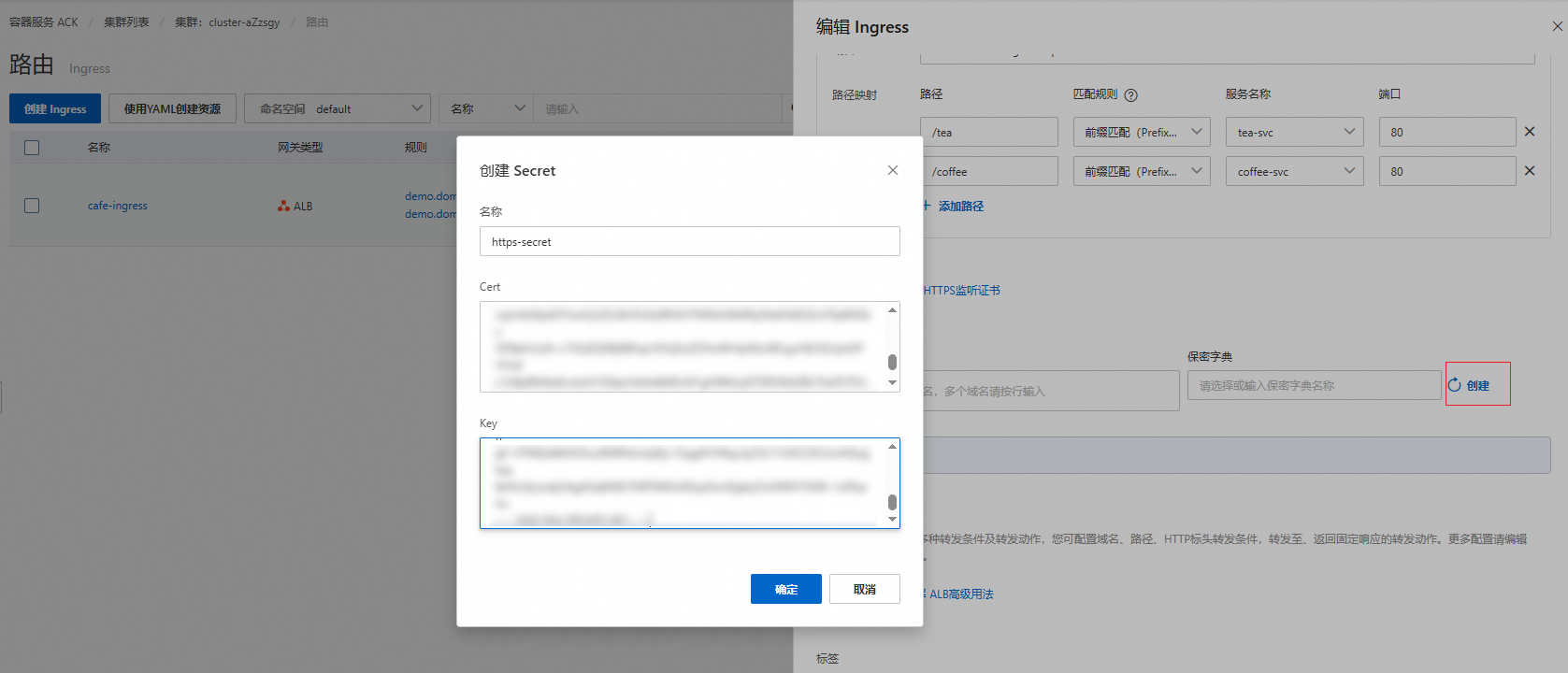This screenshot has height=673, width=1568.
Task: Click the 端口 column label
Action: pos(1389,94)
